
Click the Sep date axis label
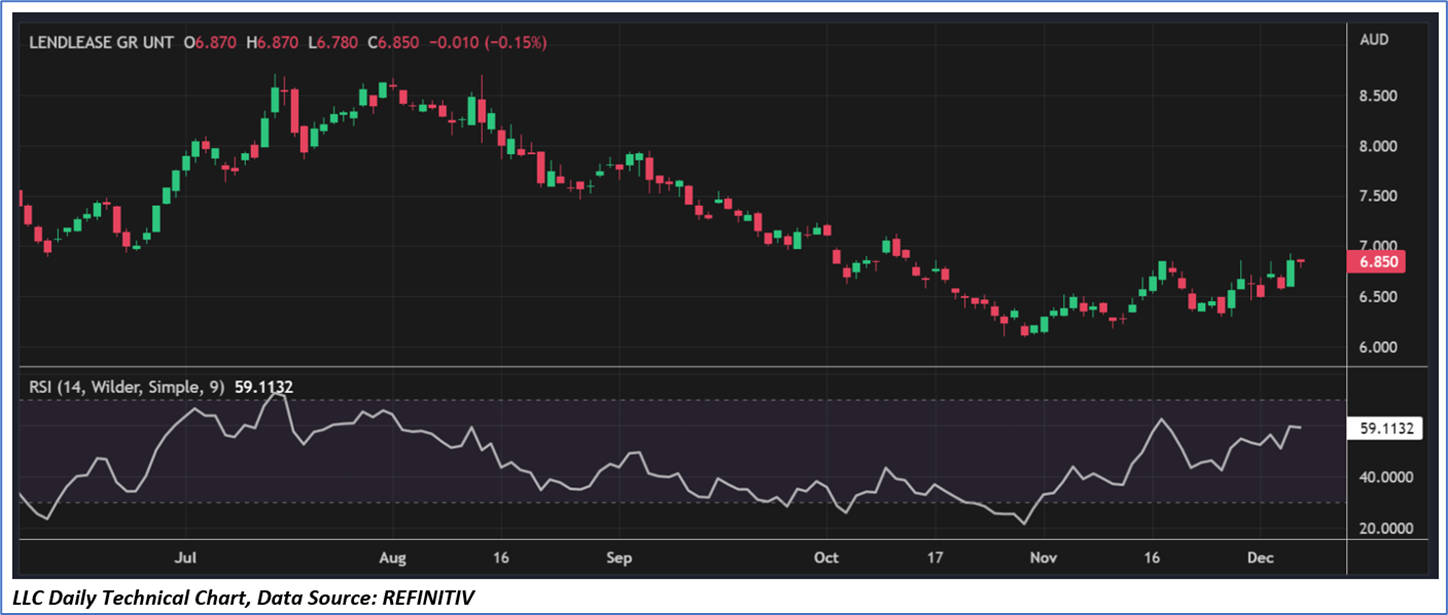[620, 556]
